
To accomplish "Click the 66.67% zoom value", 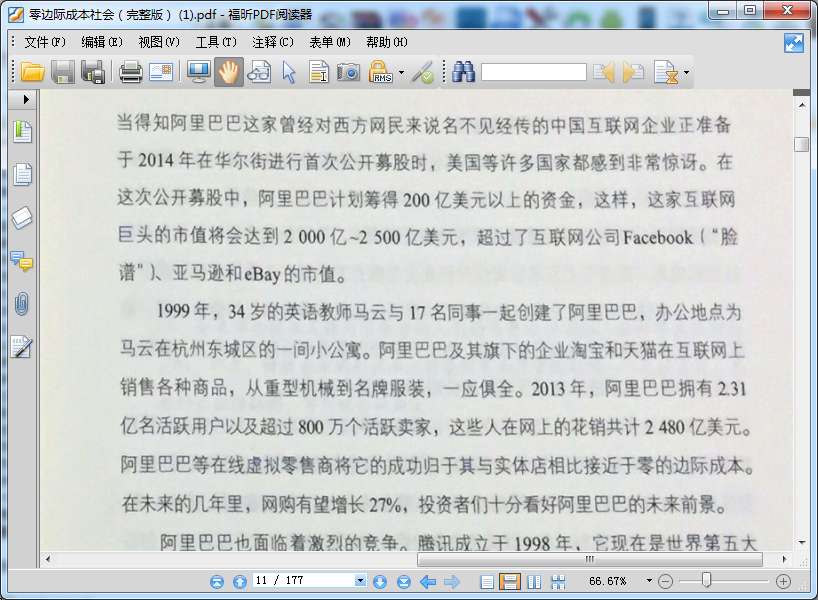I will click(607, 581).
